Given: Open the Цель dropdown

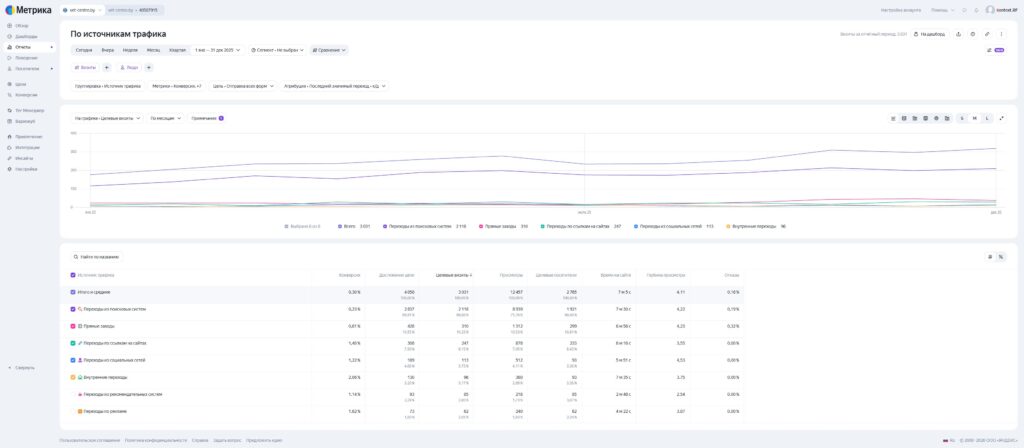Looking at the screenshot, I should (x=243, y=86).
